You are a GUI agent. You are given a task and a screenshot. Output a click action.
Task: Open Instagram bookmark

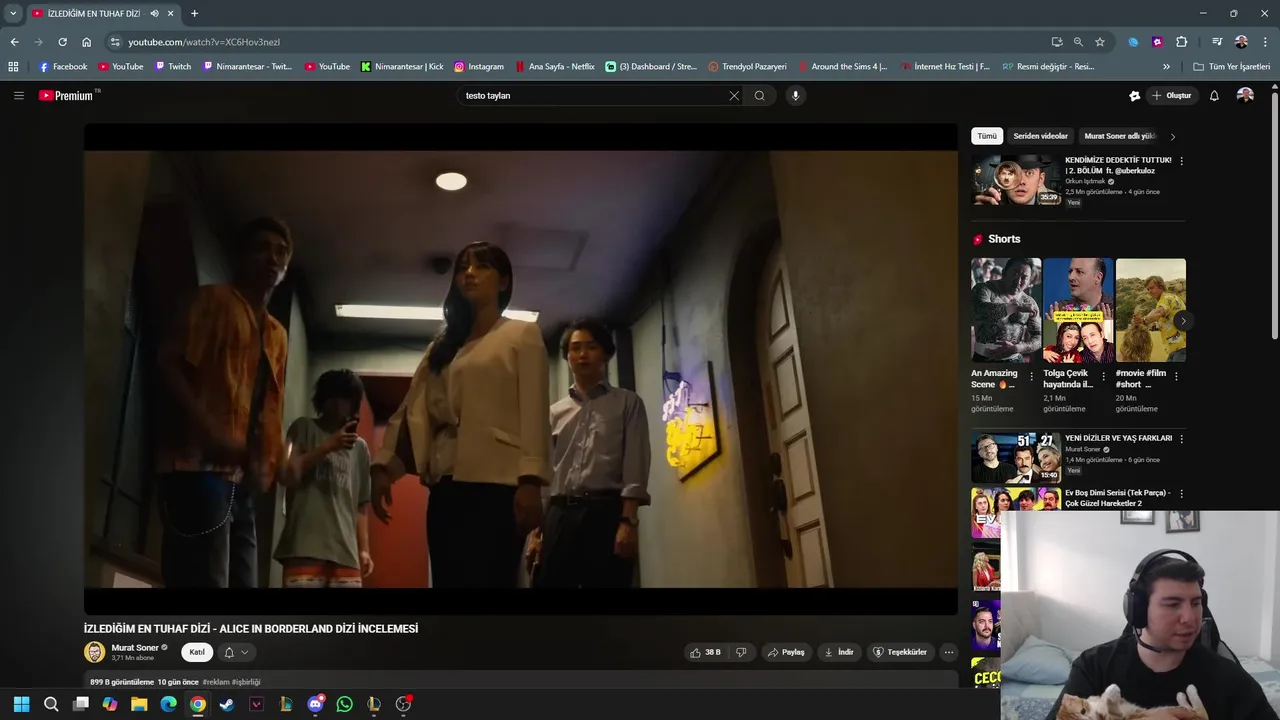[x=479, y=67]
